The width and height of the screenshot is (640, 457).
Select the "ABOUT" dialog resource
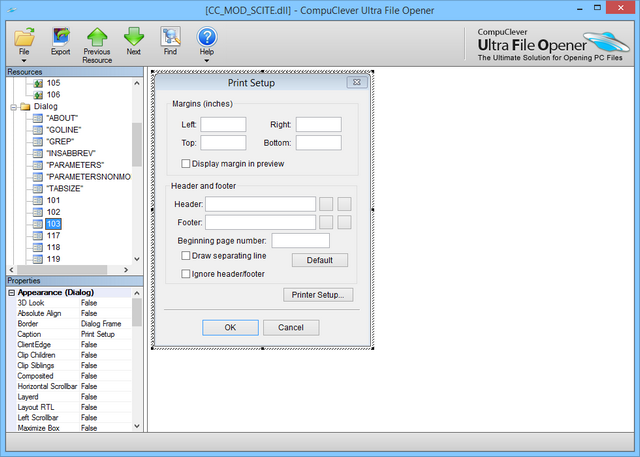[63, 118]
